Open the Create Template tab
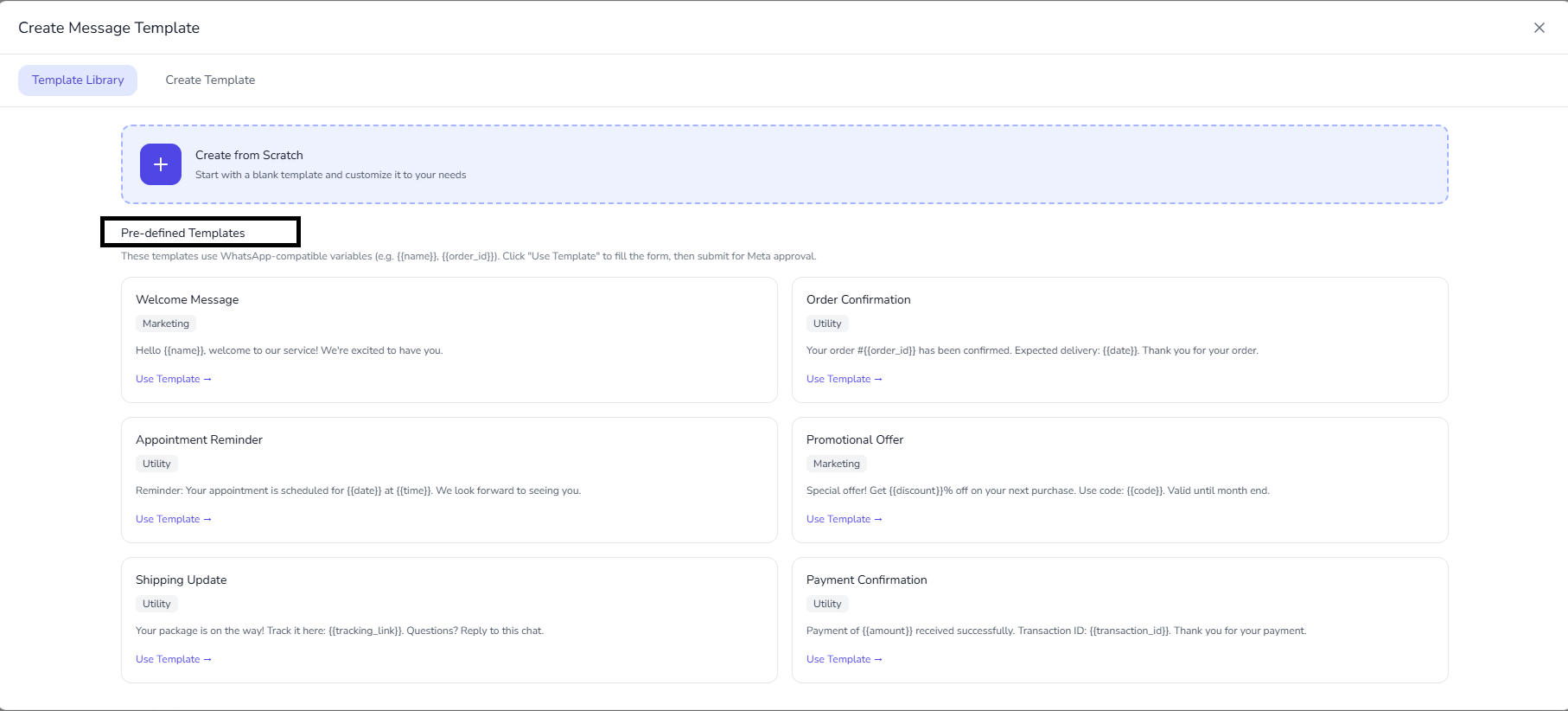1568x711 pixels. tap(210, 80)
